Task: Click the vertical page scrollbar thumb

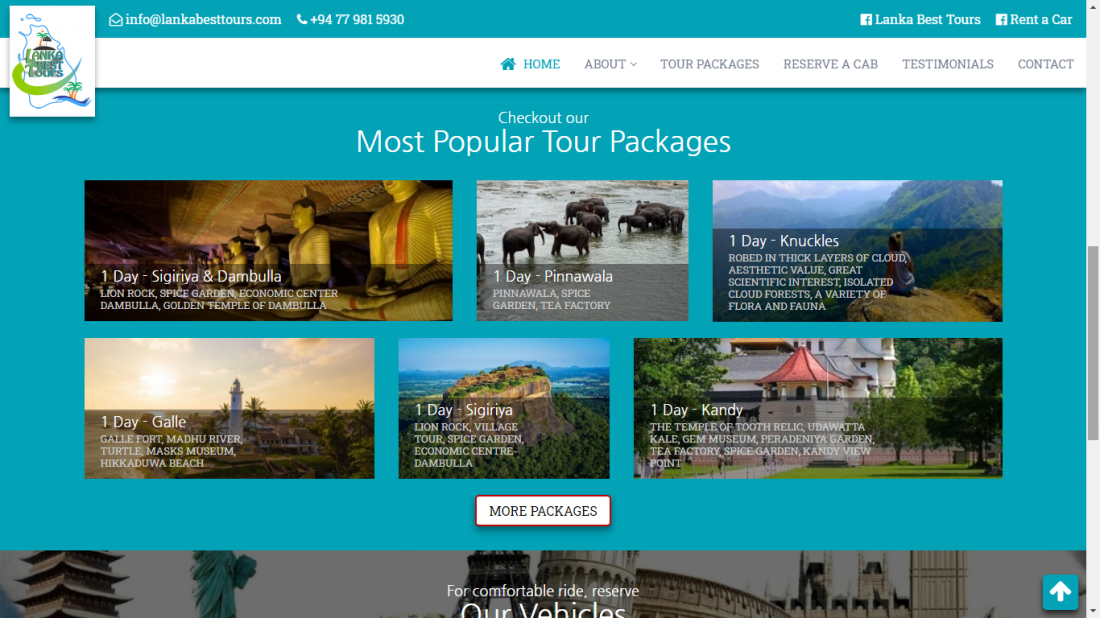Action: pos(1092,343)
